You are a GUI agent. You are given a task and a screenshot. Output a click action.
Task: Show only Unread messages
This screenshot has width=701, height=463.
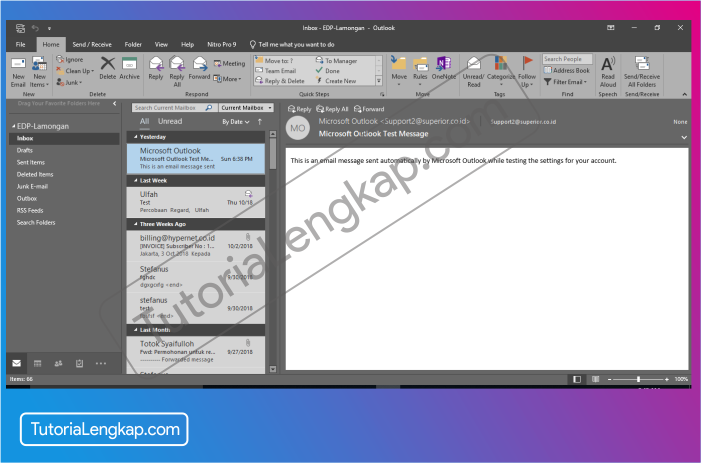pos(170,121)
